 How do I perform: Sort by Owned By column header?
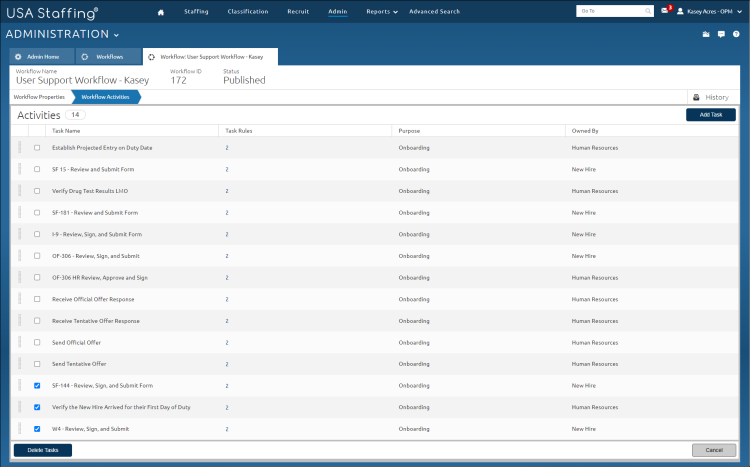[x=585, y=131]
